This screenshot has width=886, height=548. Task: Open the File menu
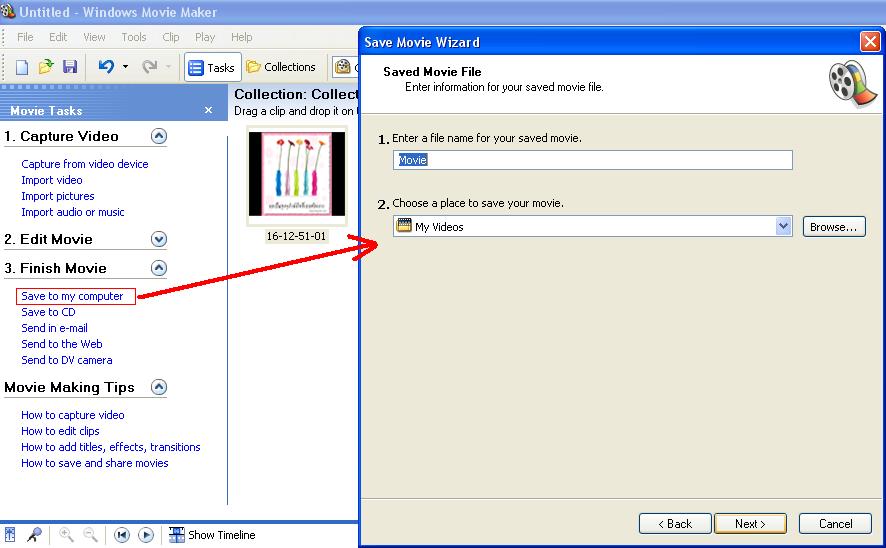[x=25, y=37]
